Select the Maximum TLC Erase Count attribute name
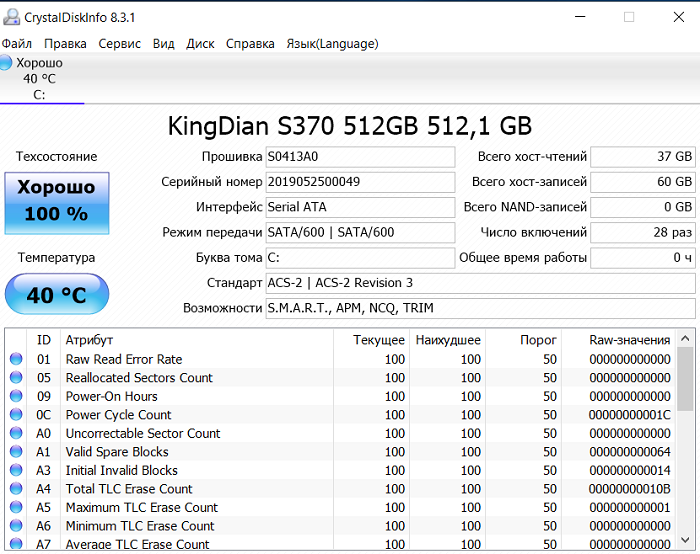 tap(142, 508)
